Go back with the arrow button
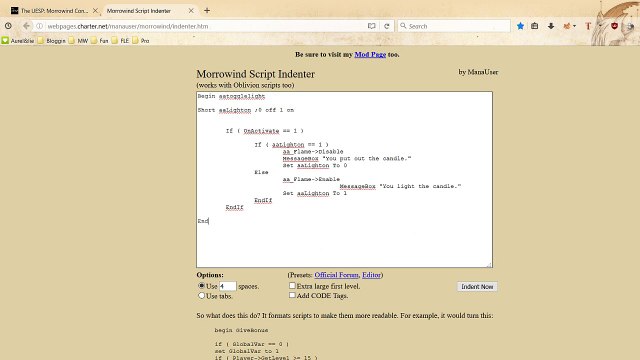Viewport: 640px width, 360px height. tap(26, 26)
